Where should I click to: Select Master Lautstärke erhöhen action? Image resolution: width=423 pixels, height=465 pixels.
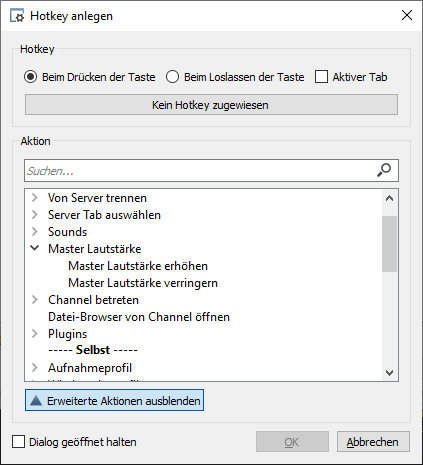[138, 266]
